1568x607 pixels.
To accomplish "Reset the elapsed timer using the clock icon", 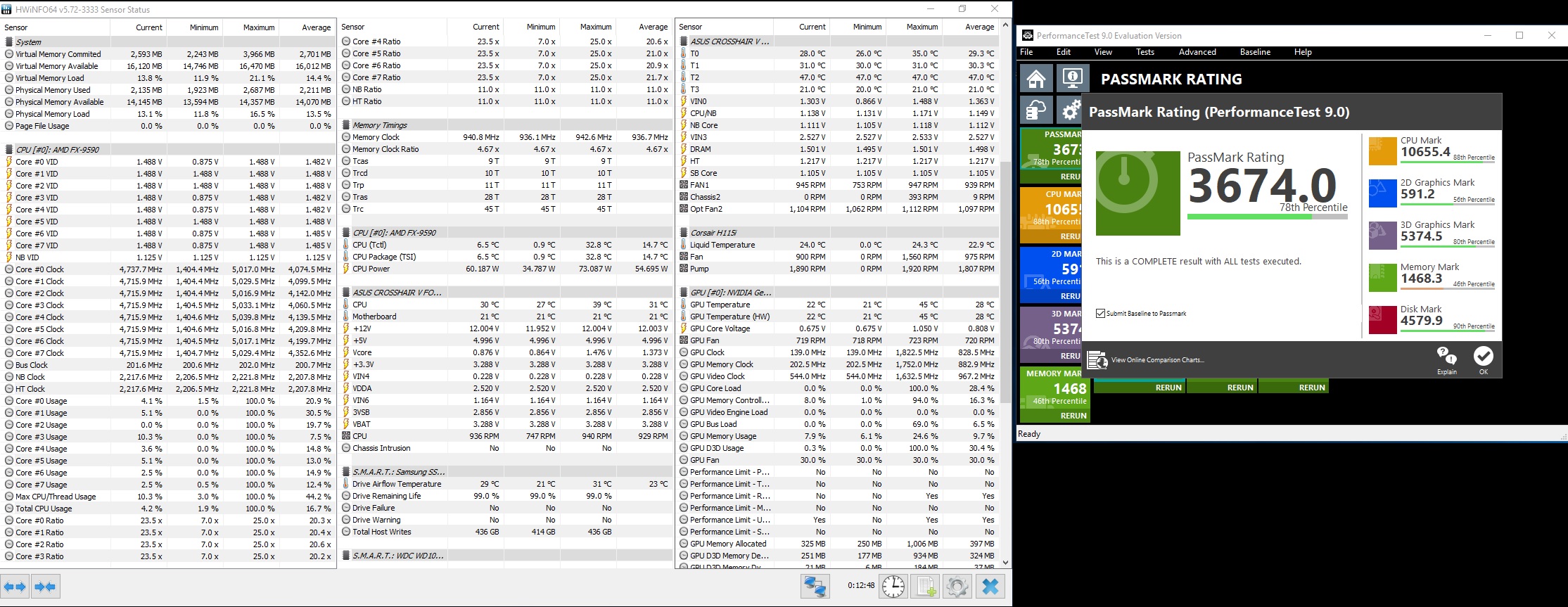I will (x=893, y=586).
